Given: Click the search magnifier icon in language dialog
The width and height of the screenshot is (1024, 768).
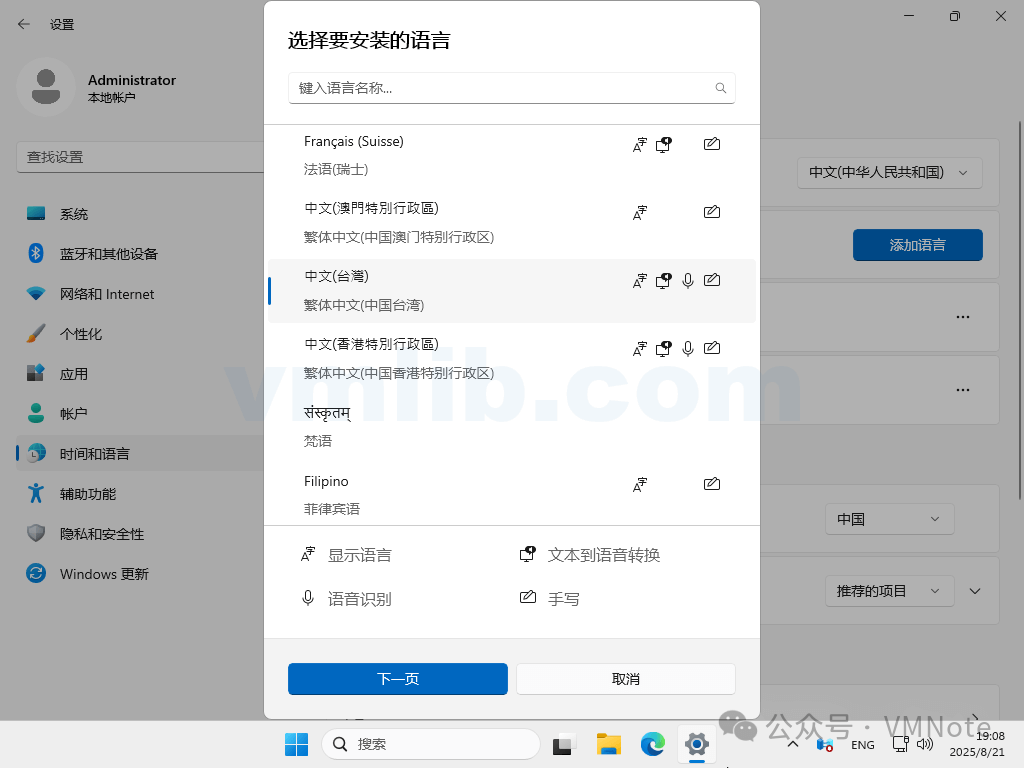Looking at the screenshot, I should coord(720,88).
